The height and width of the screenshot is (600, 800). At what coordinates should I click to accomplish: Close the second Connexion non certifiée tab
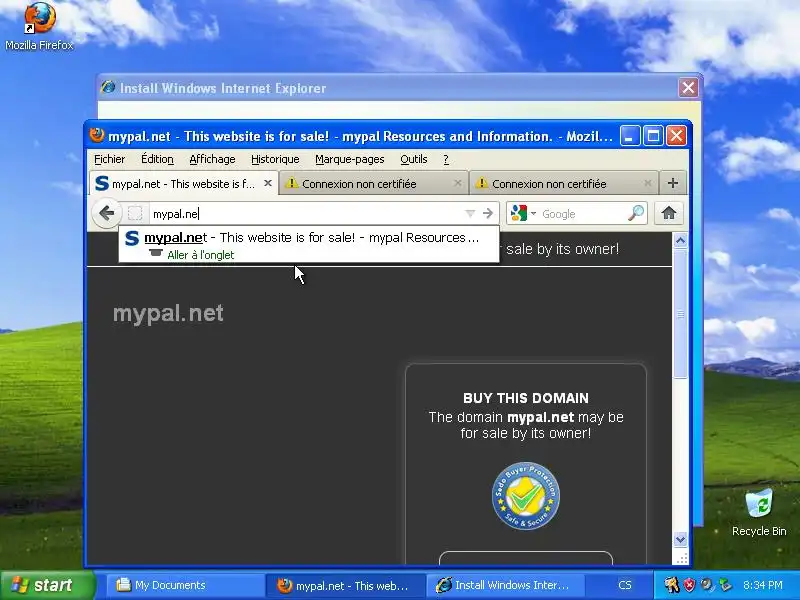tap(647, 183)
